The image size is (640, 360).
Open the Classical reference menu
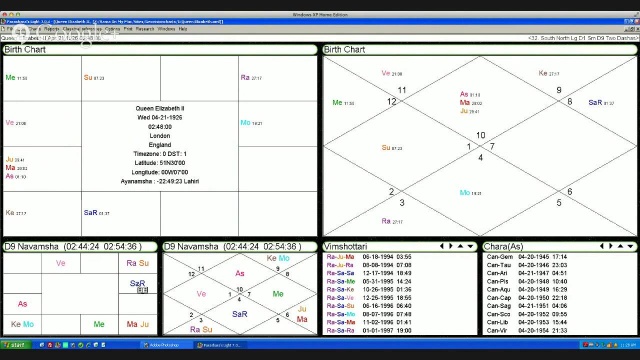click(82, 29)
